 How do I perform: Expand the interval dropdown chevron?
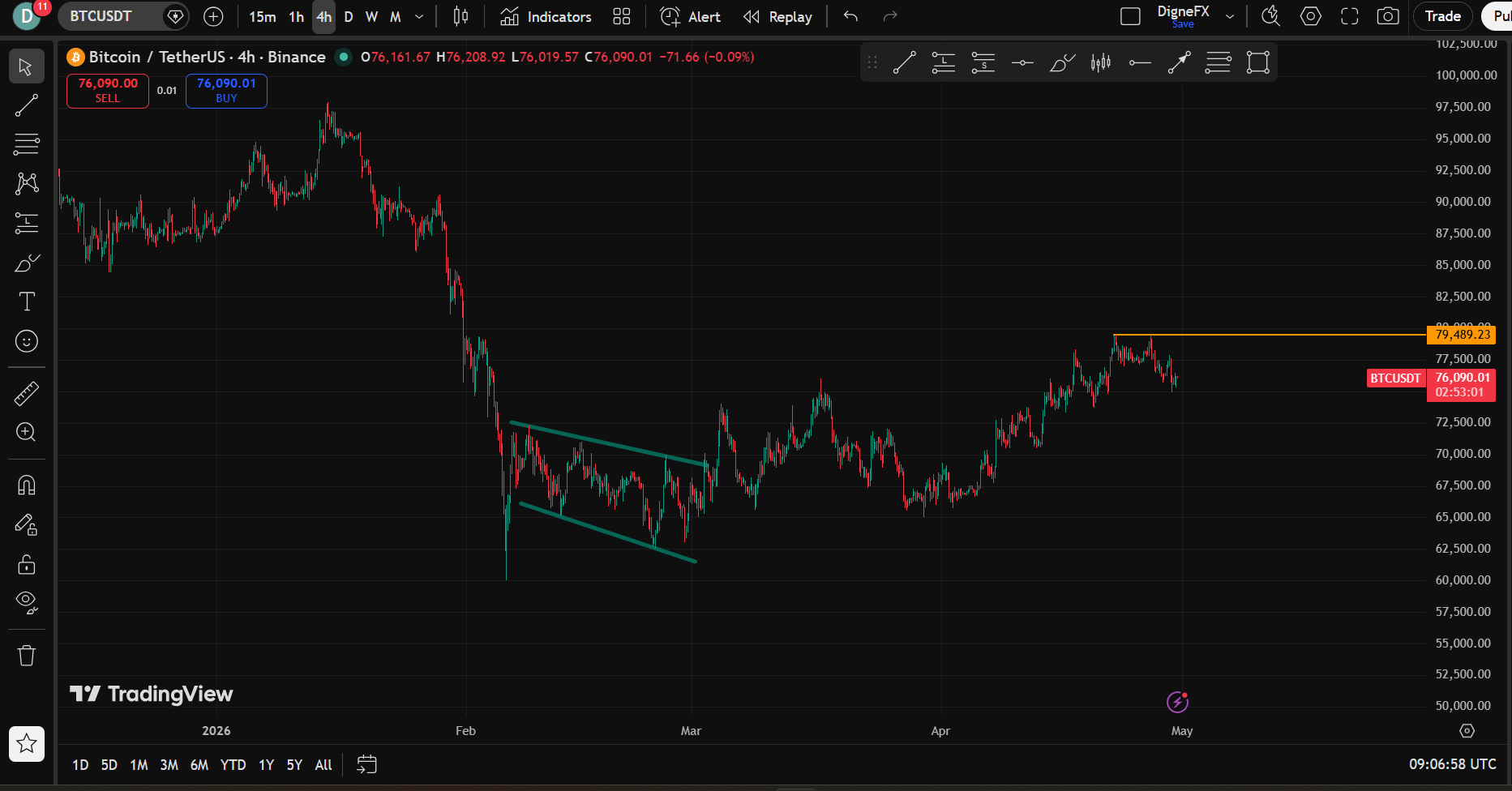[x=419, y=17]
